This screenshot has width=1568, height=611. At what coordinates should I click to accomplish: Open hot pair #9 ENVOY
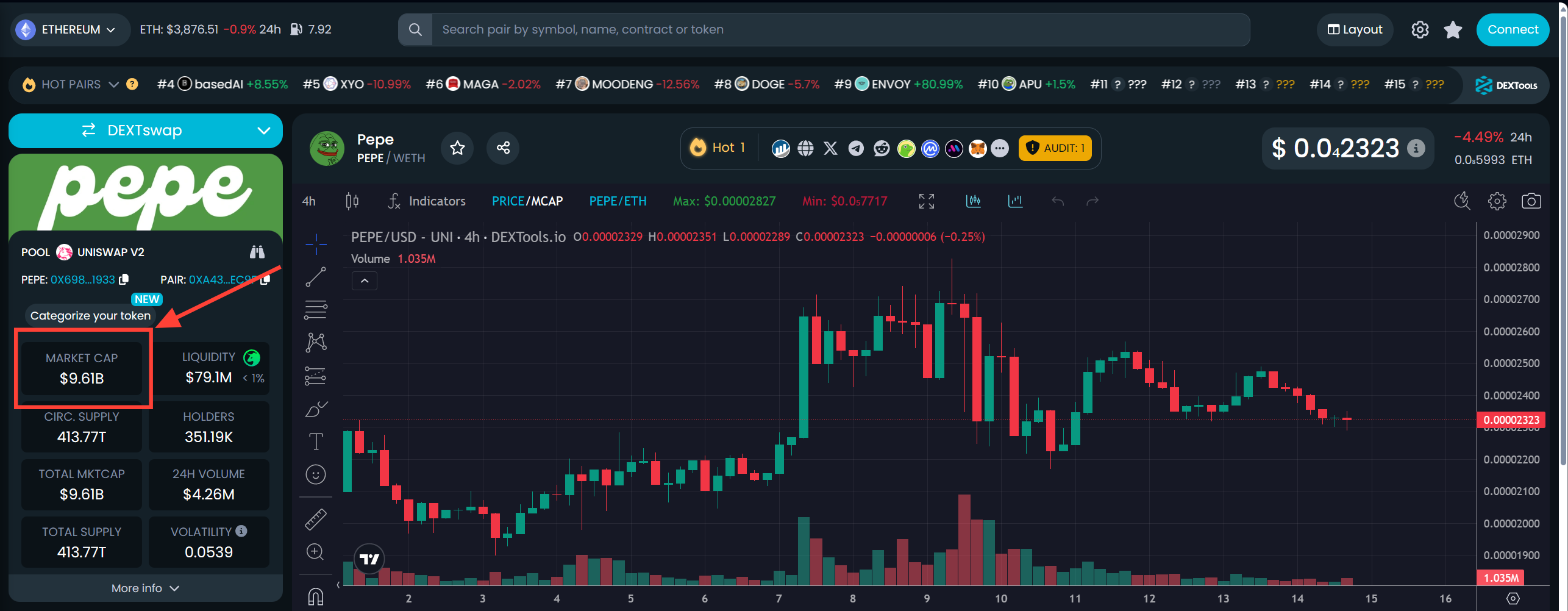click(899, 84)
